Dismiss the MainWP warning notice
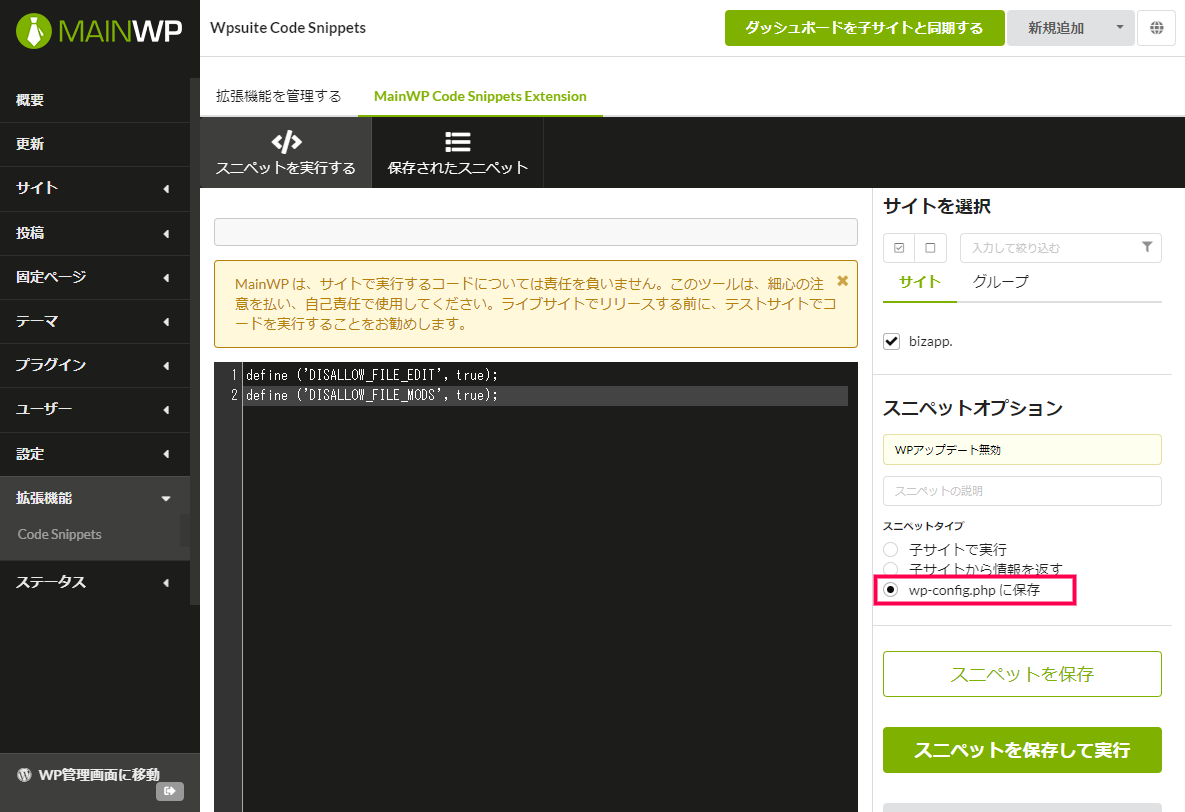Viewport: 1185px width, 812px height. point(843,281)
